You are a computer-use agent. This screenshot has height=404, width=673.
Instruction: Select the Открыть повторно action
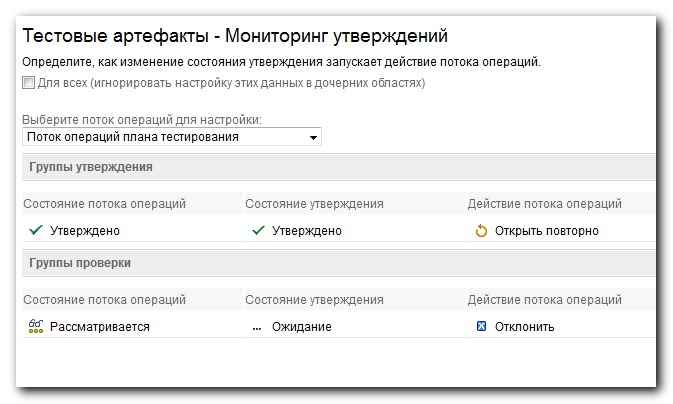(x=546, y=231)
